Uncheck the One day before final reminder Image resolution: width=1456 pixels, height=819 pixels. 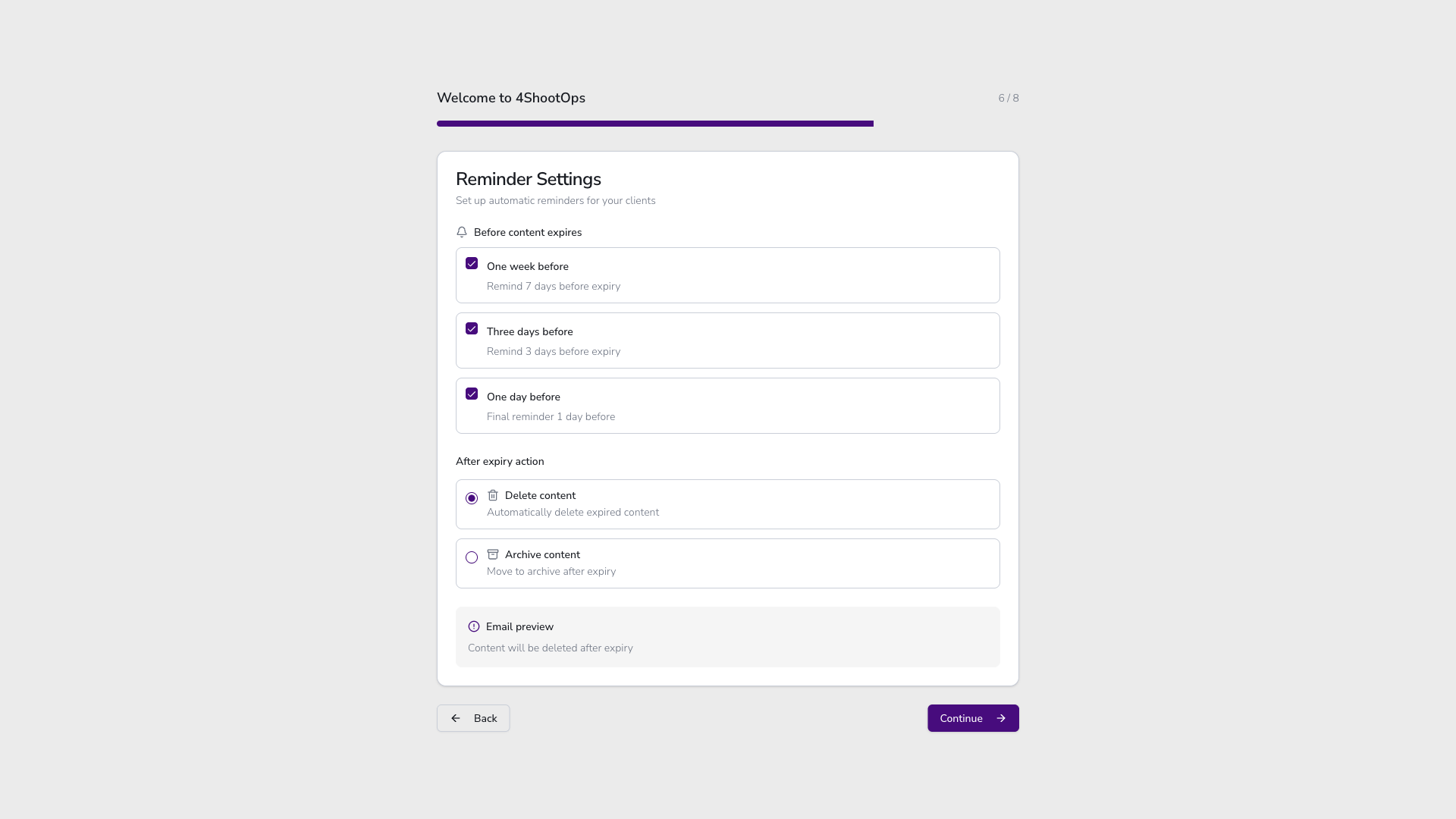tap(472, 394)
